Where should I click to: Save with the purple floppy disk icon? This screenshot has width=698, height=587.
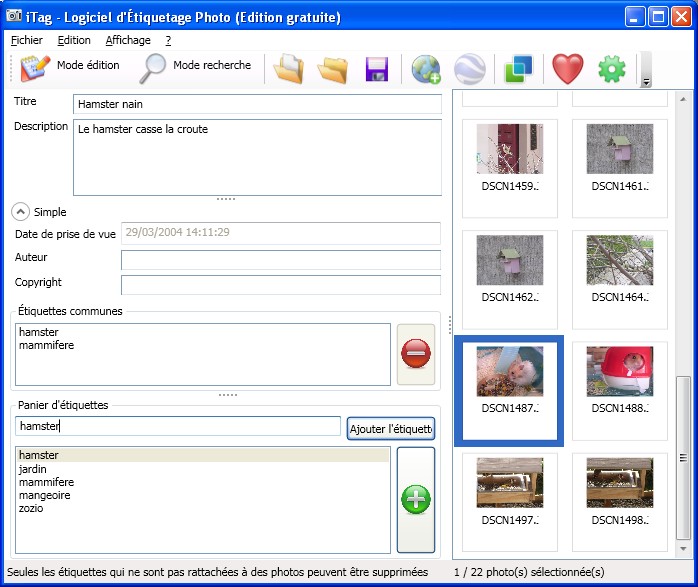click(x=377, y=69)
